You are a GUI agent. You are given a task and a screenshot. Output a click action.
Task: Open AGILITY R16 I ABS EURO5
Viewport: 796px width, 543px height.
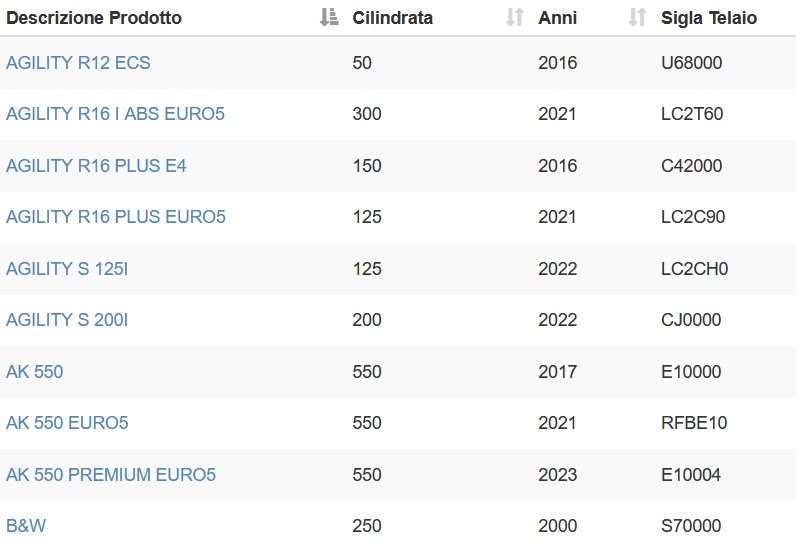click(x=115, y=114)
